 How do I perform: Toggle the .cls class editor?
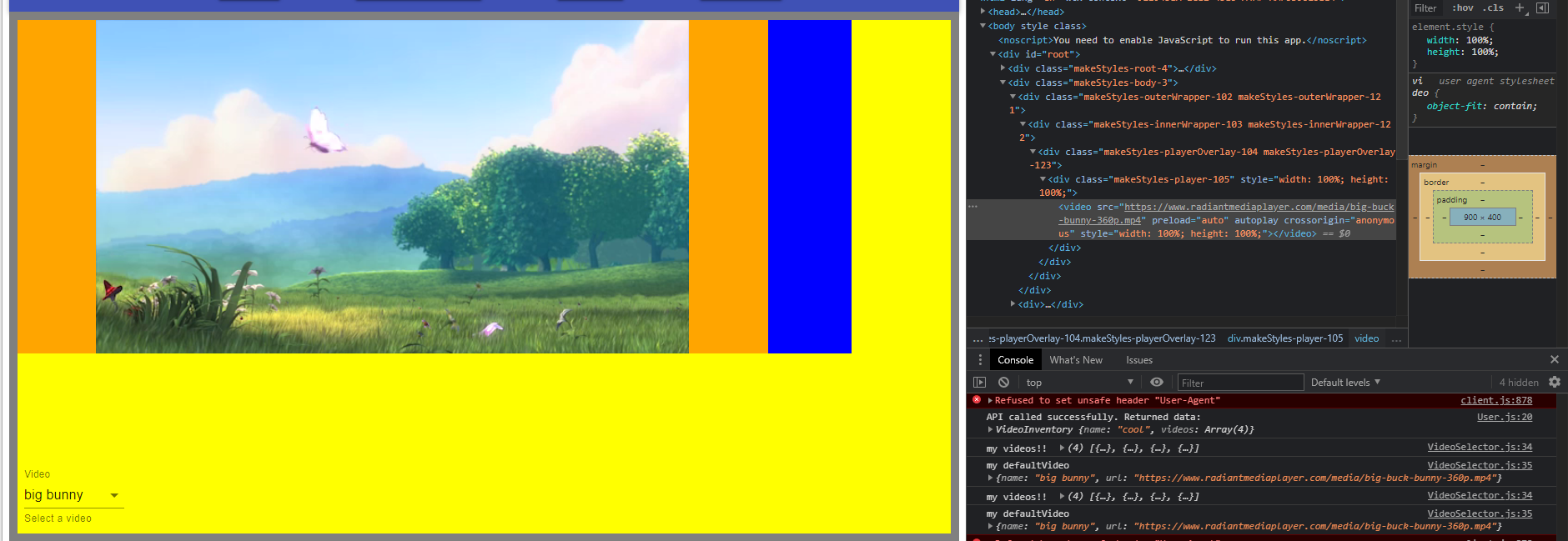point(1494,8)
